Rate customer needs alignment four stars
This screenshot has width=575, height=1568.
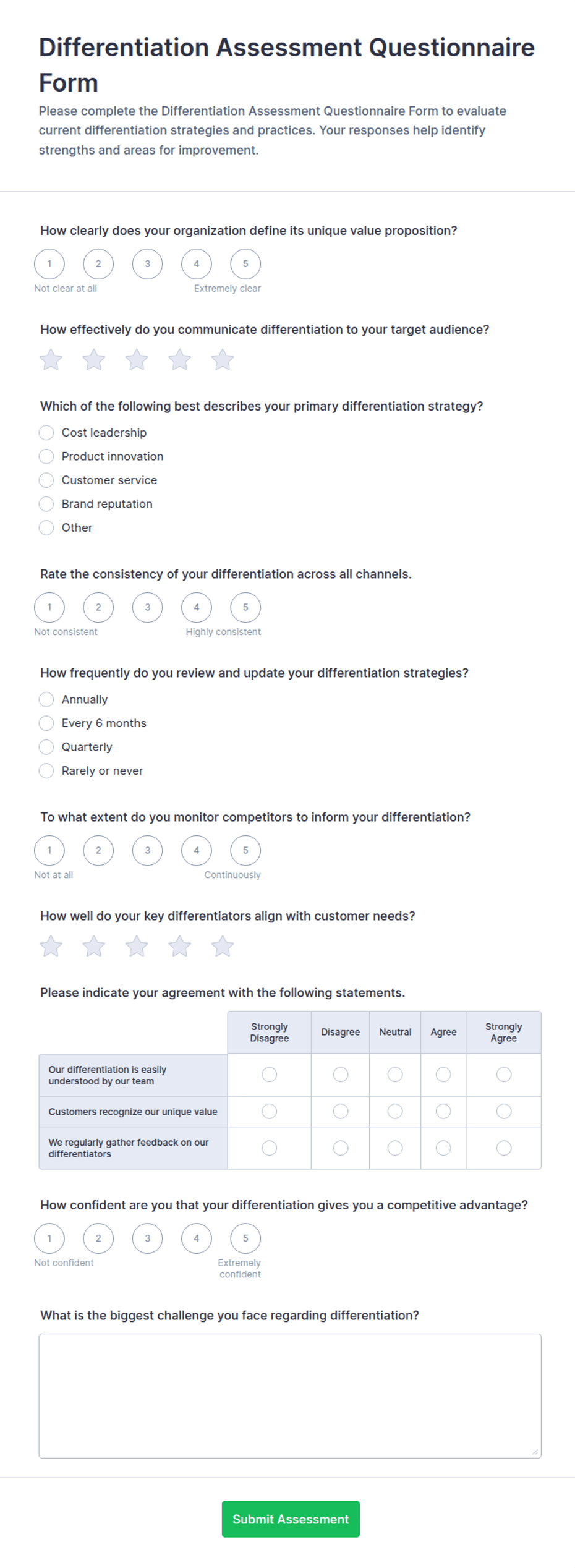coord(180,946)
